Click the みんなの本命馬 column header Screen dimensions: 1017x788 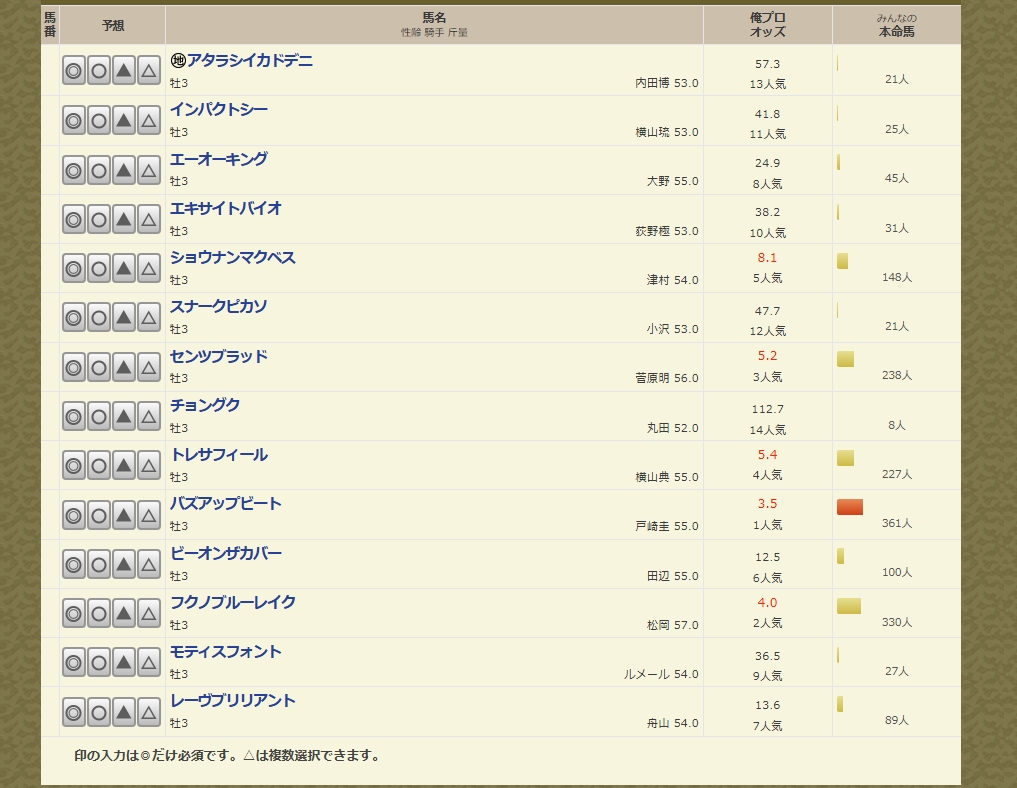[896, 25]
